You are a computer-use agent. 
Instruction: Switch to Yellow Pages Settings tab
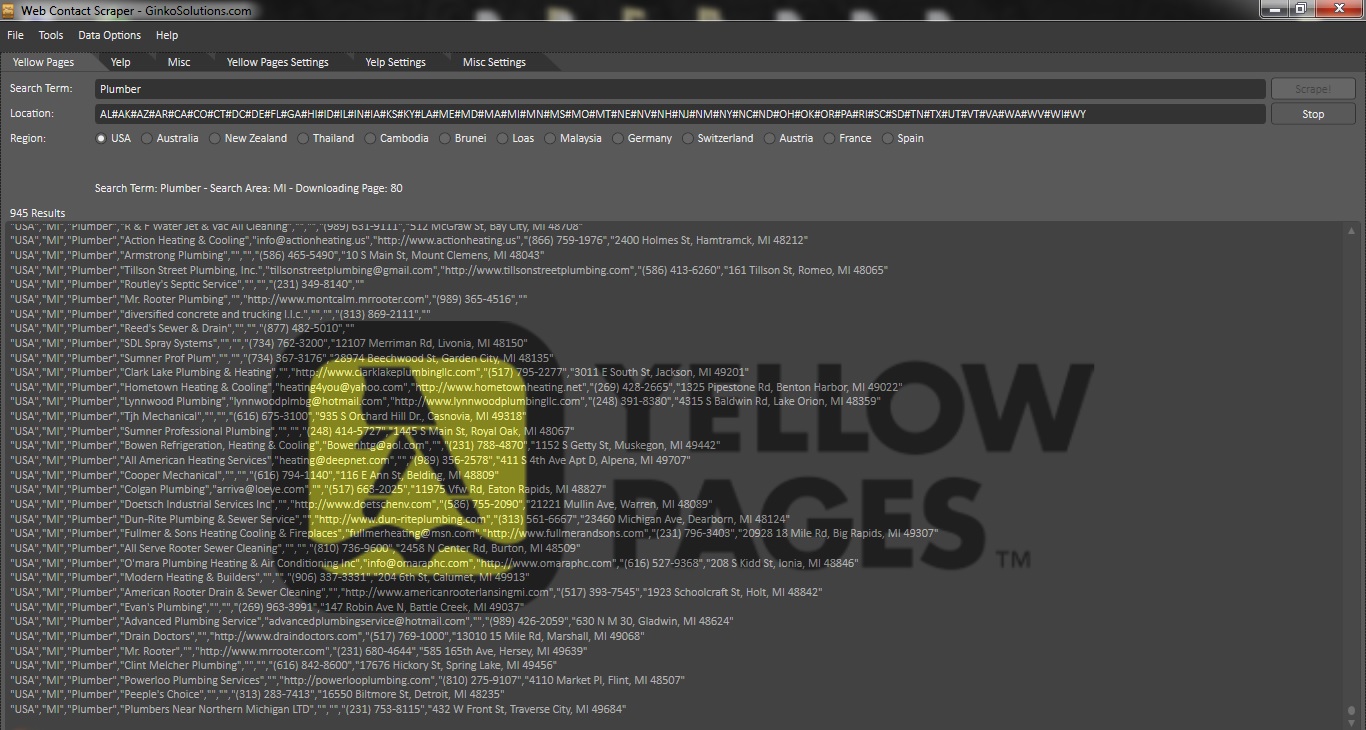(277, 62)
